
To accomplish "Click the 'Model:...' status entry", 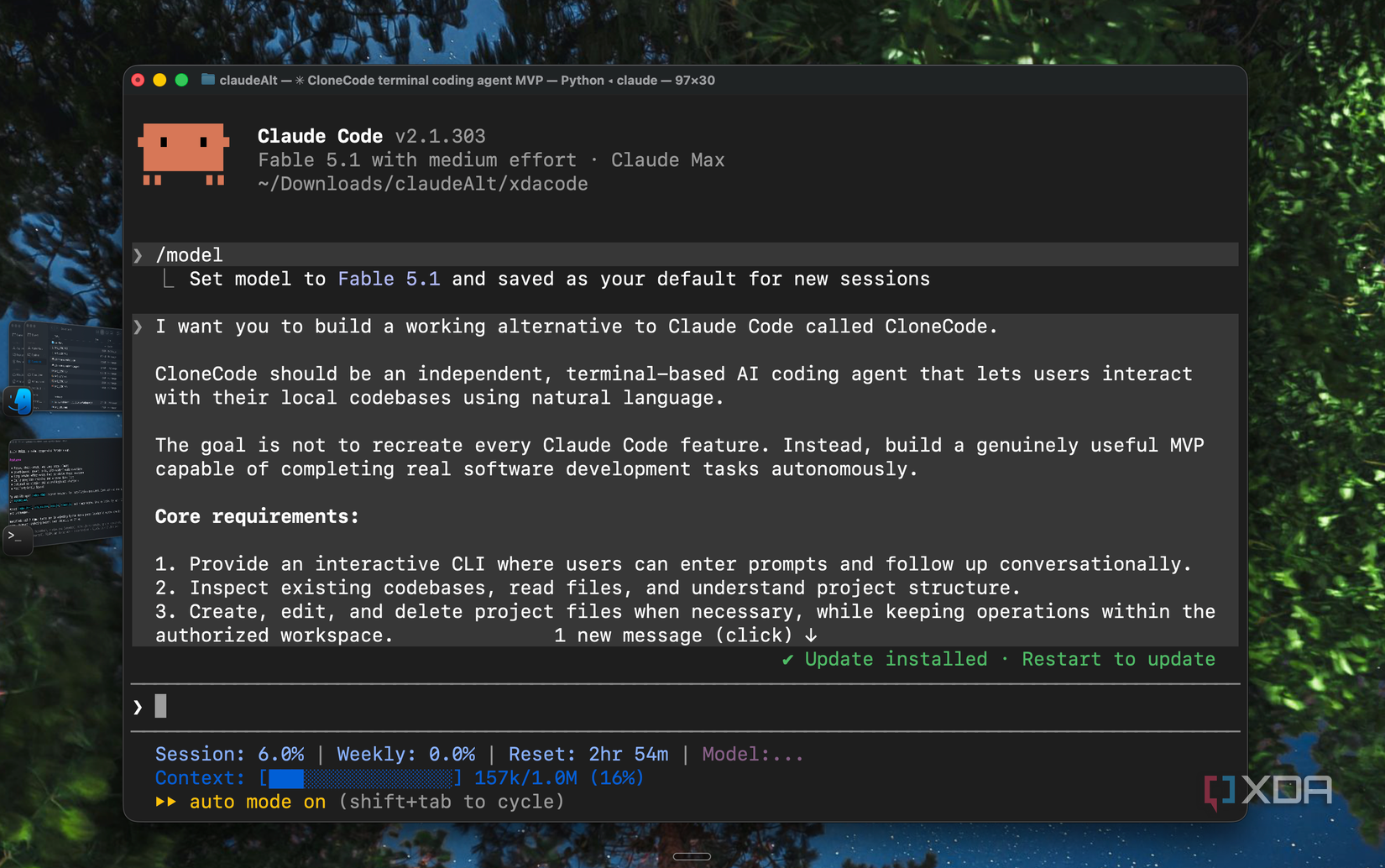I will click(x=752, y=754).
